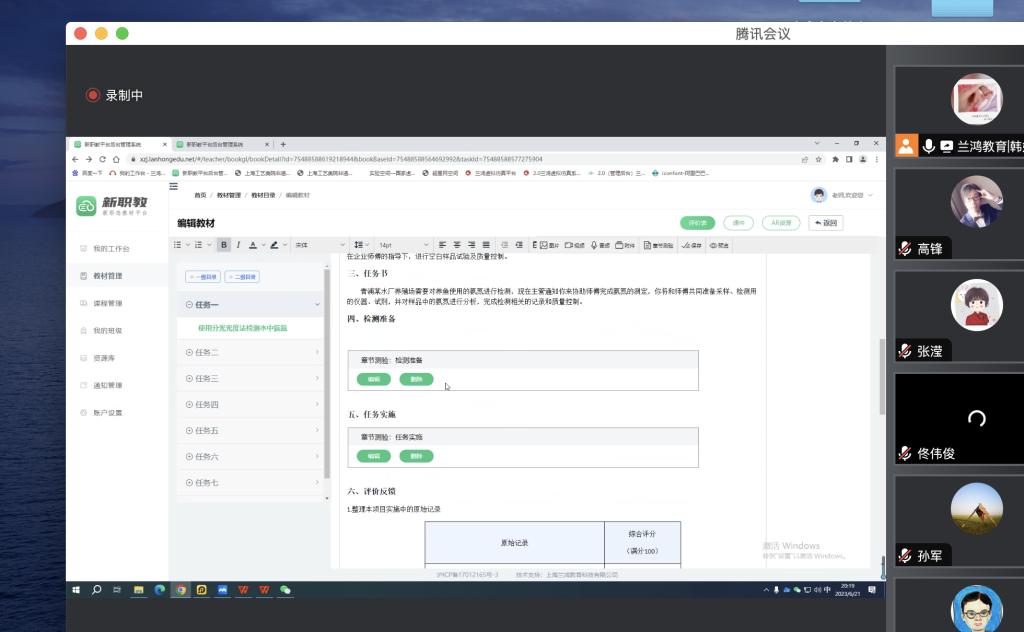The width and height of the screenshot is (1024, 632).
Task: Center align text in editor
Action: [457, 245]
